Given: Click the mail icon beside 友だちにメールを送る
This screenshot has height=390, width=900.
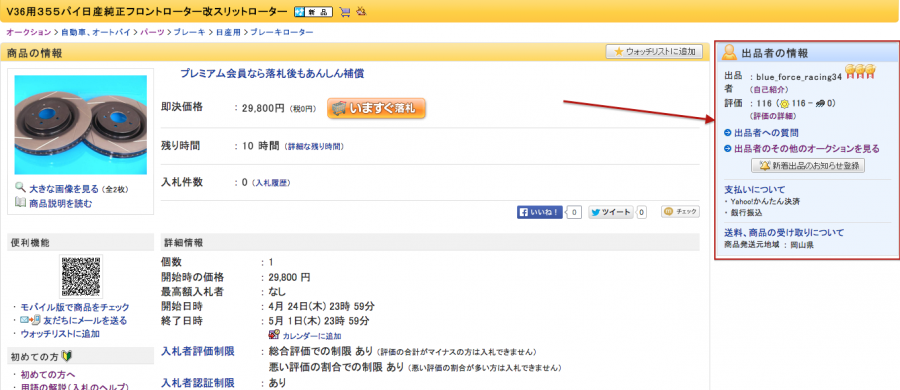Looking at the screenshot, I should [30, 320].
